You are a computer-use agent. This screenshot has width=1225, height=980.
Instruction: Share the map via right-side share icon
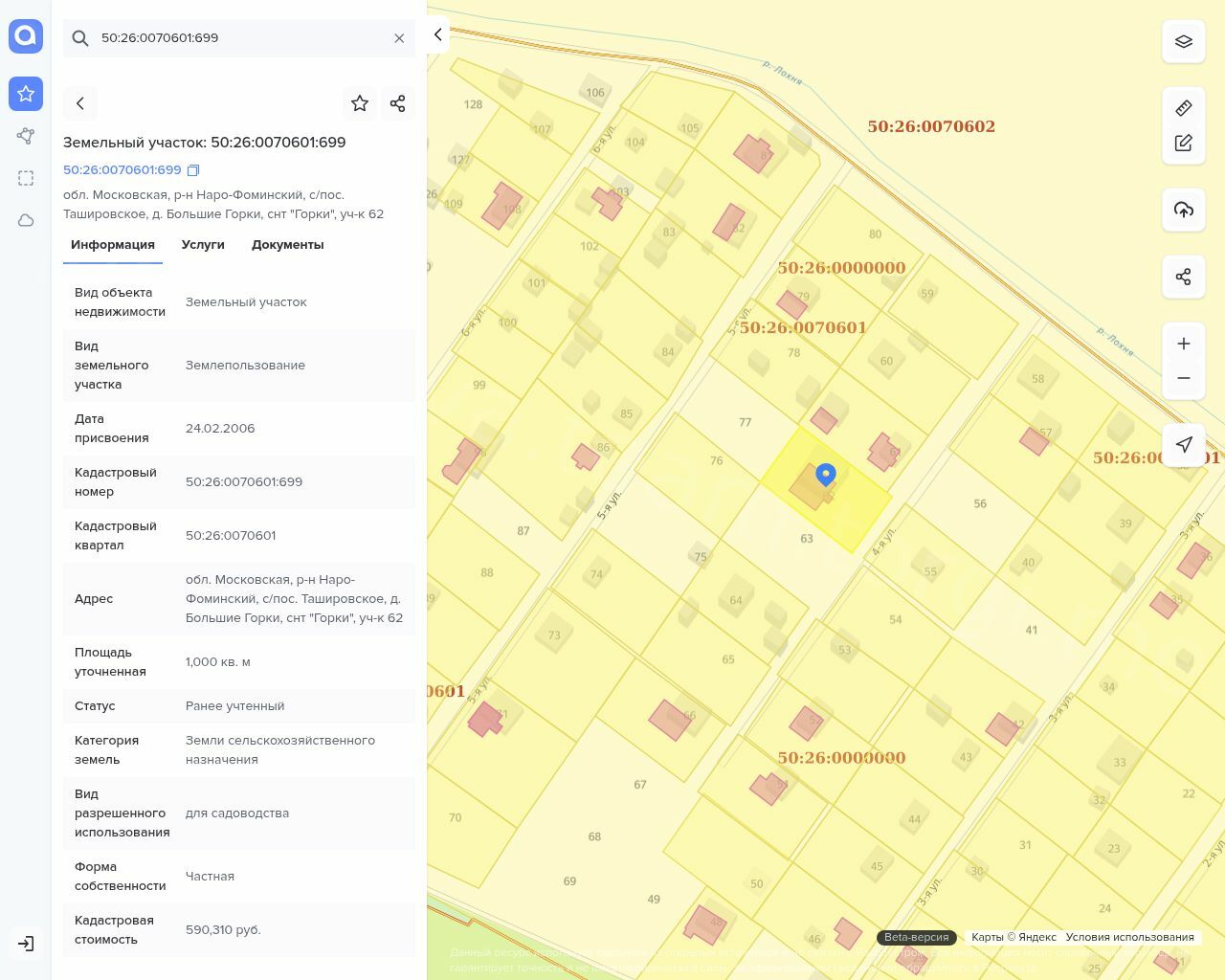[1184, 278]
